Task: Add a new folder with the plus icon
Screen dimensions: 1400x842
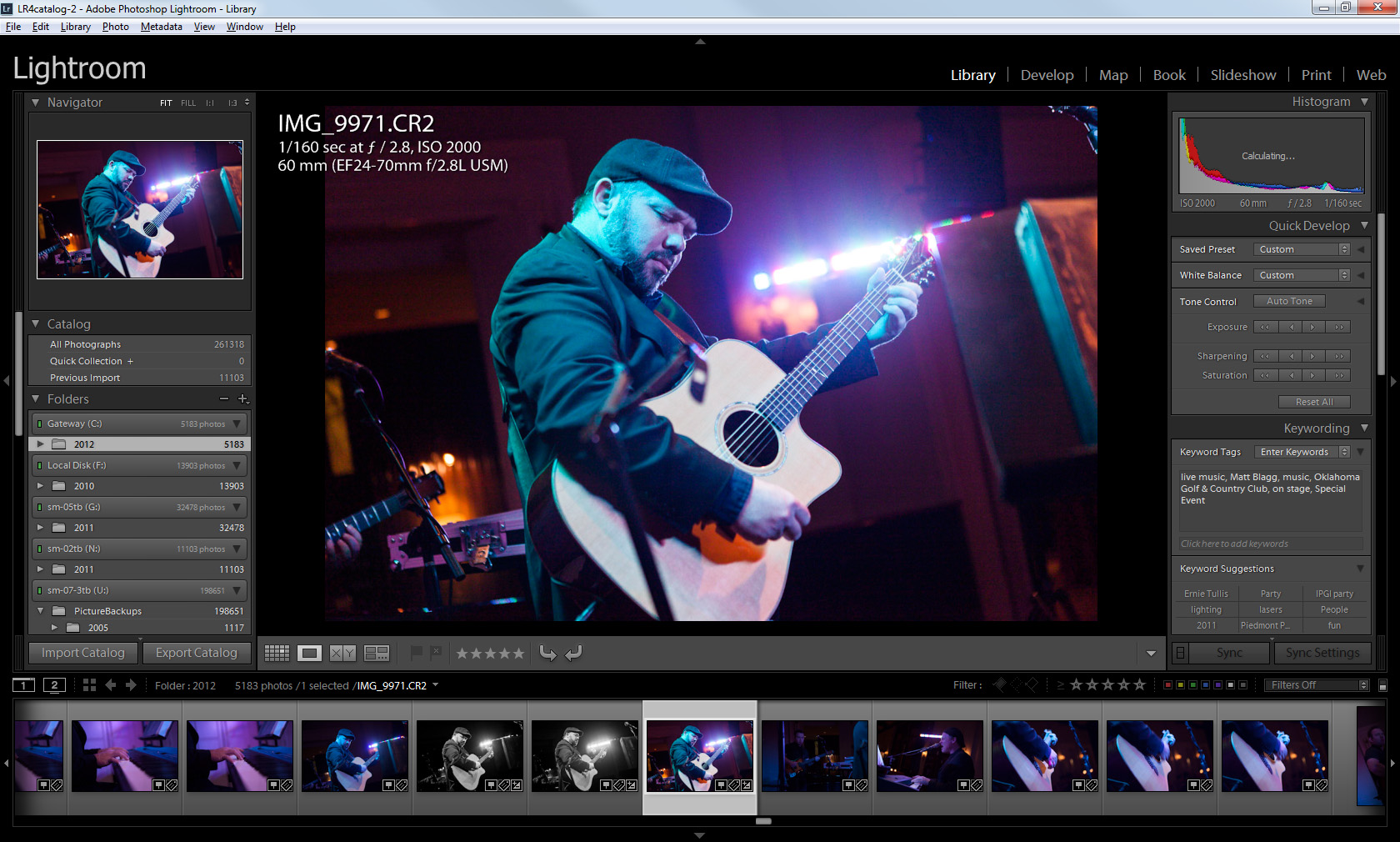Action: click(x=243, y=399)
